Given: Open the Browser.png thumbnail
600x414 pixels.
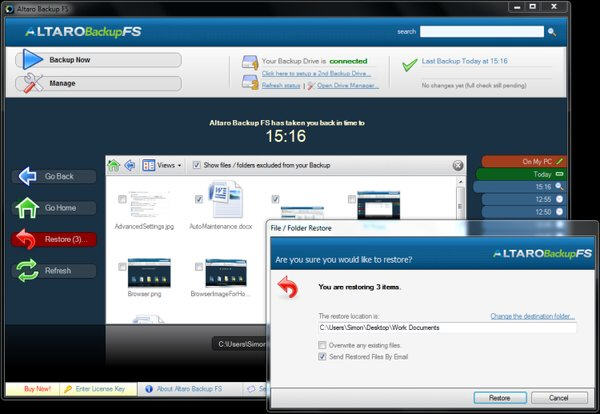Looking at the screenshot, I should 149,273.
